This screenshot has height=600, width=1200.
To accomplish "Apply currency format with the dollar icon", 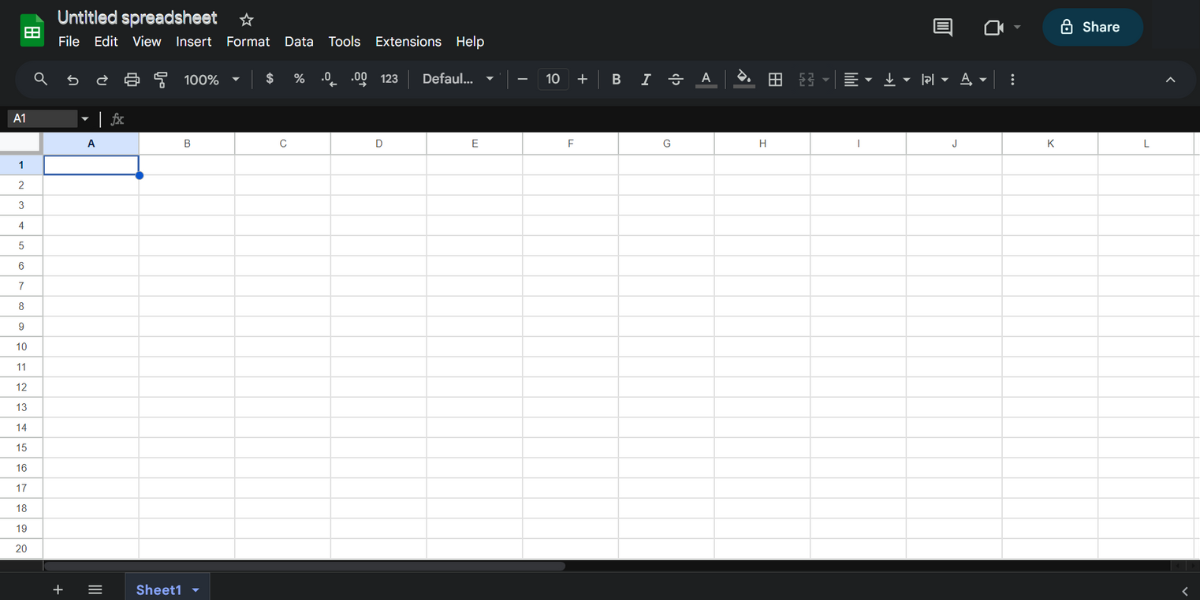I will [x=269, y=79].
